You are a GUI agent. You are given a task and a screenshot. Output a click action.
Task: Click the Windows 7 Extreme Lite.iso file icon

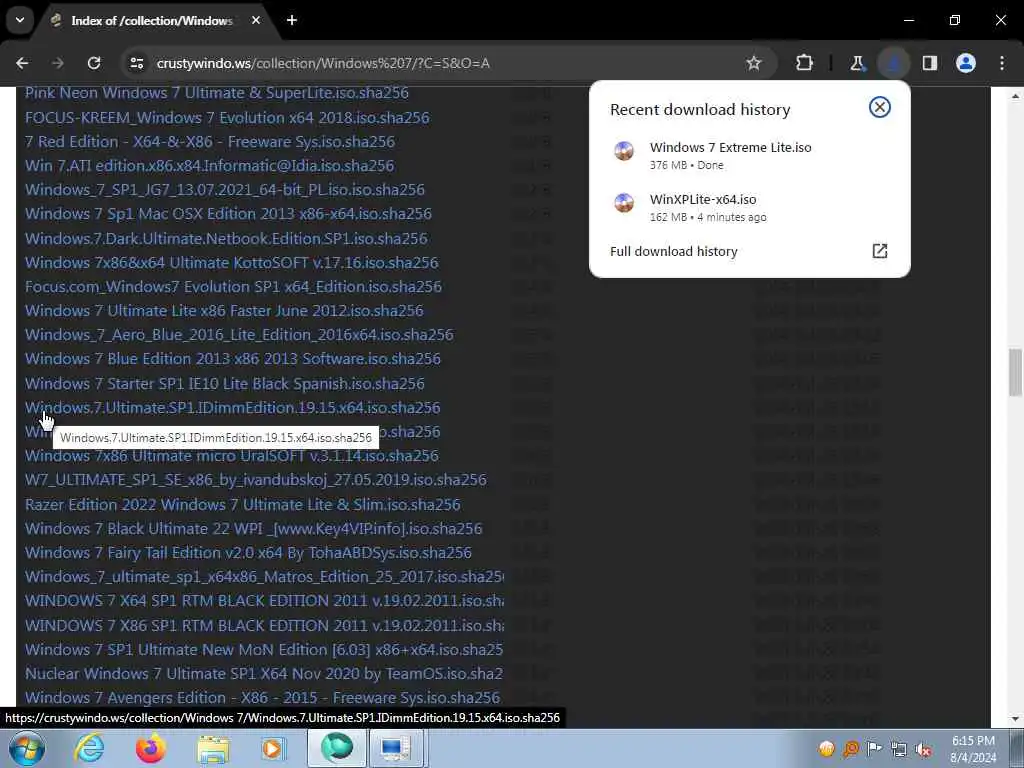[x=624, y=151]
